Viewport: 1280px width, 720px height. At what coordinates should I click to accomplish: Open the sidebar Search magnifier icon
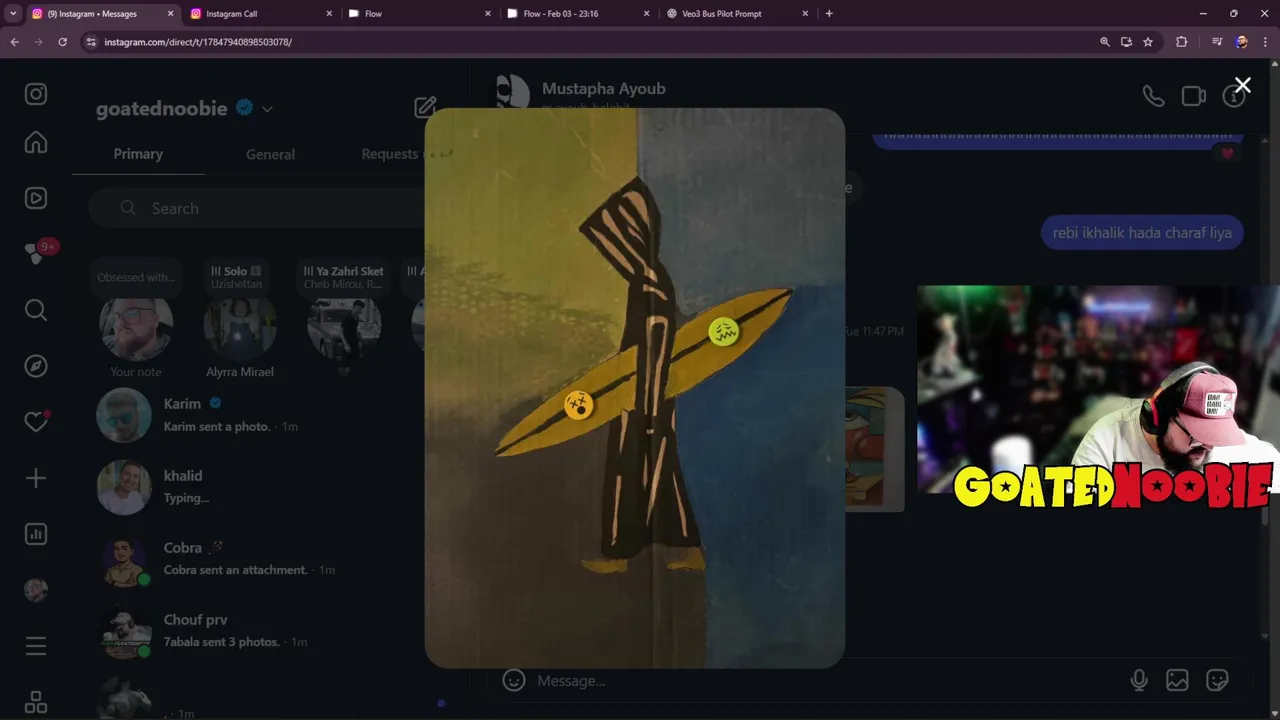click(x=36, y=310)
